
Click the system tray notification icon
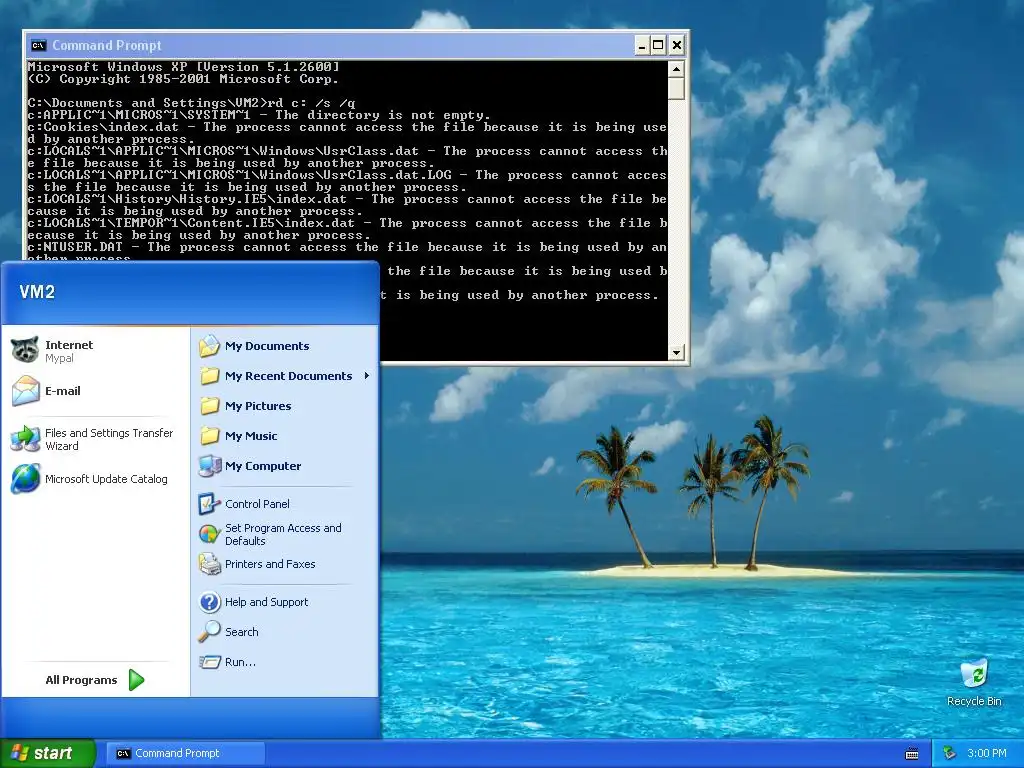[950, 753]
